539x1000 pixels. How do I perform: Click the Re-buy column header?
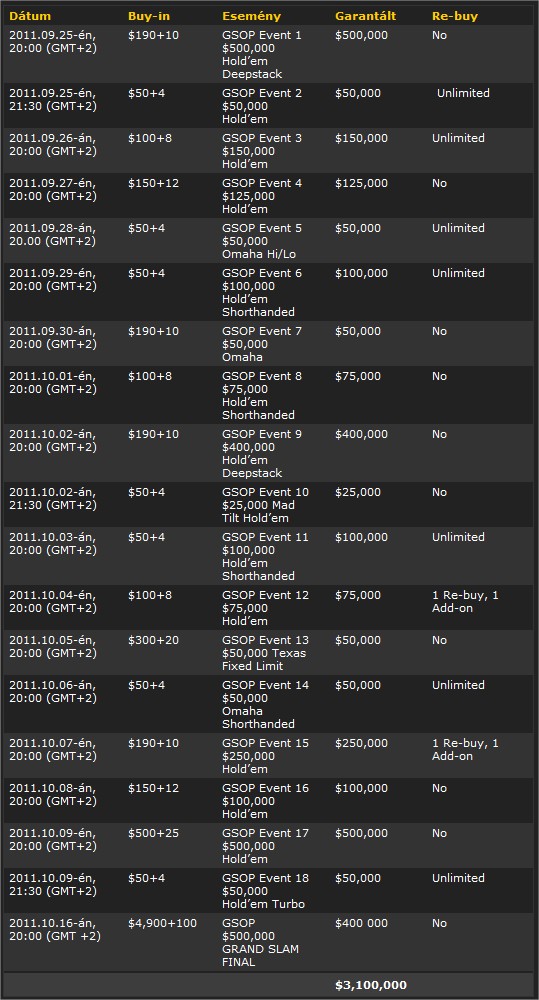(x=455, y=16)
